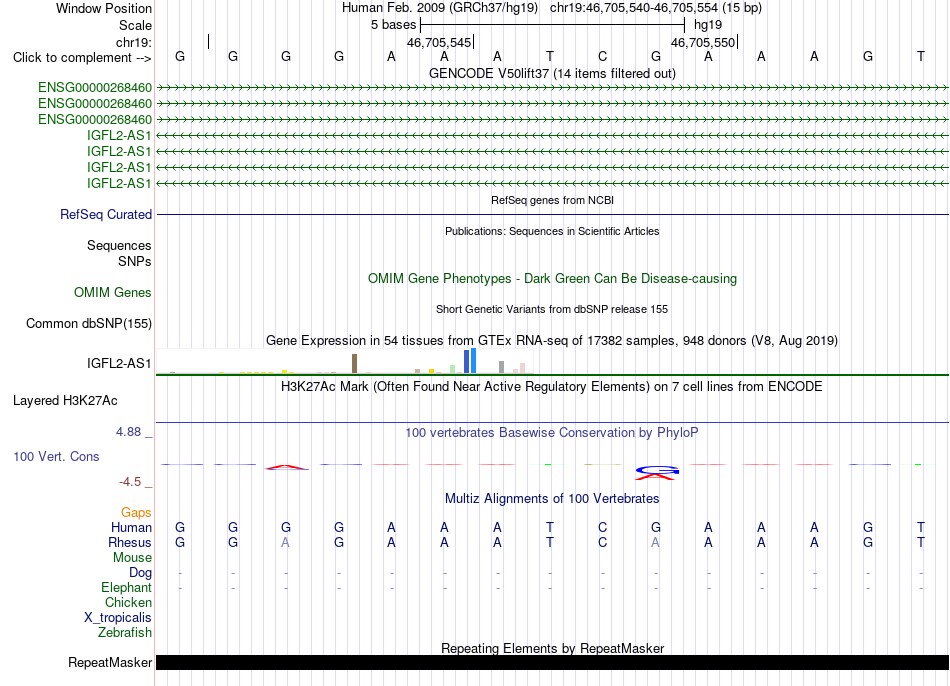Select the orange Gaps label
The height and width of the screenshot is (686, 950).
pyautogui.click(x=136, y=513)
